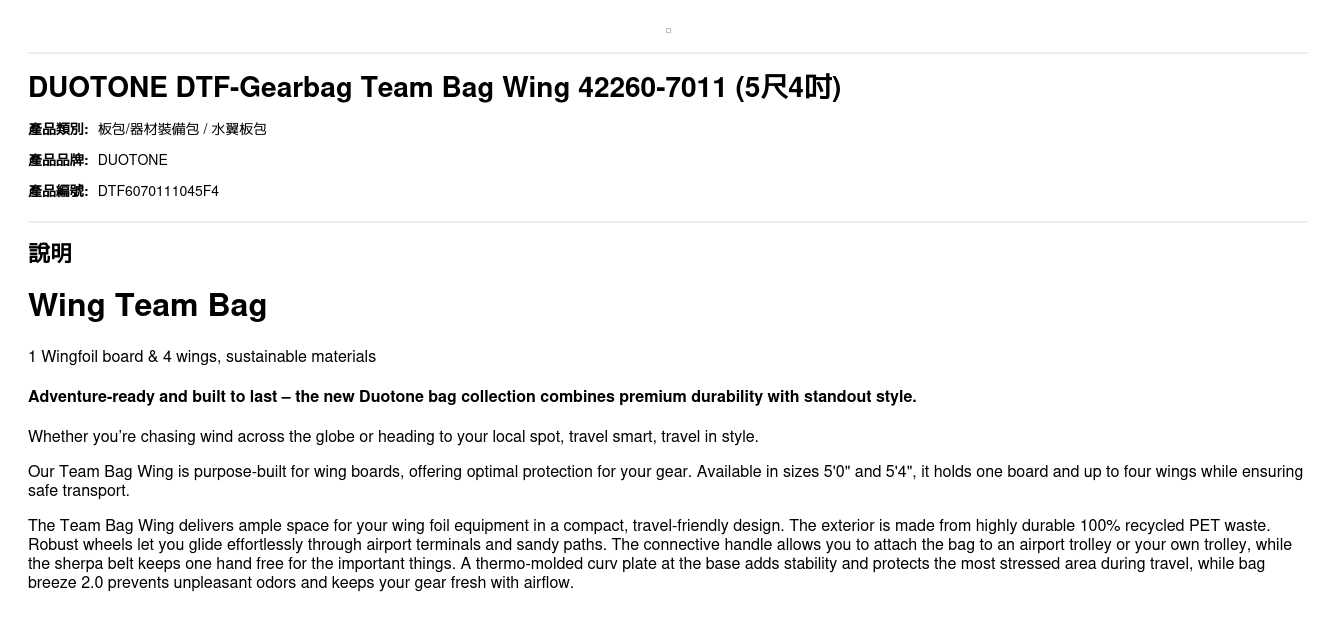Click the 產品品牌 label
Image resolution: width=1328 pixels, height=638 pixels.
tap(58, 160)
